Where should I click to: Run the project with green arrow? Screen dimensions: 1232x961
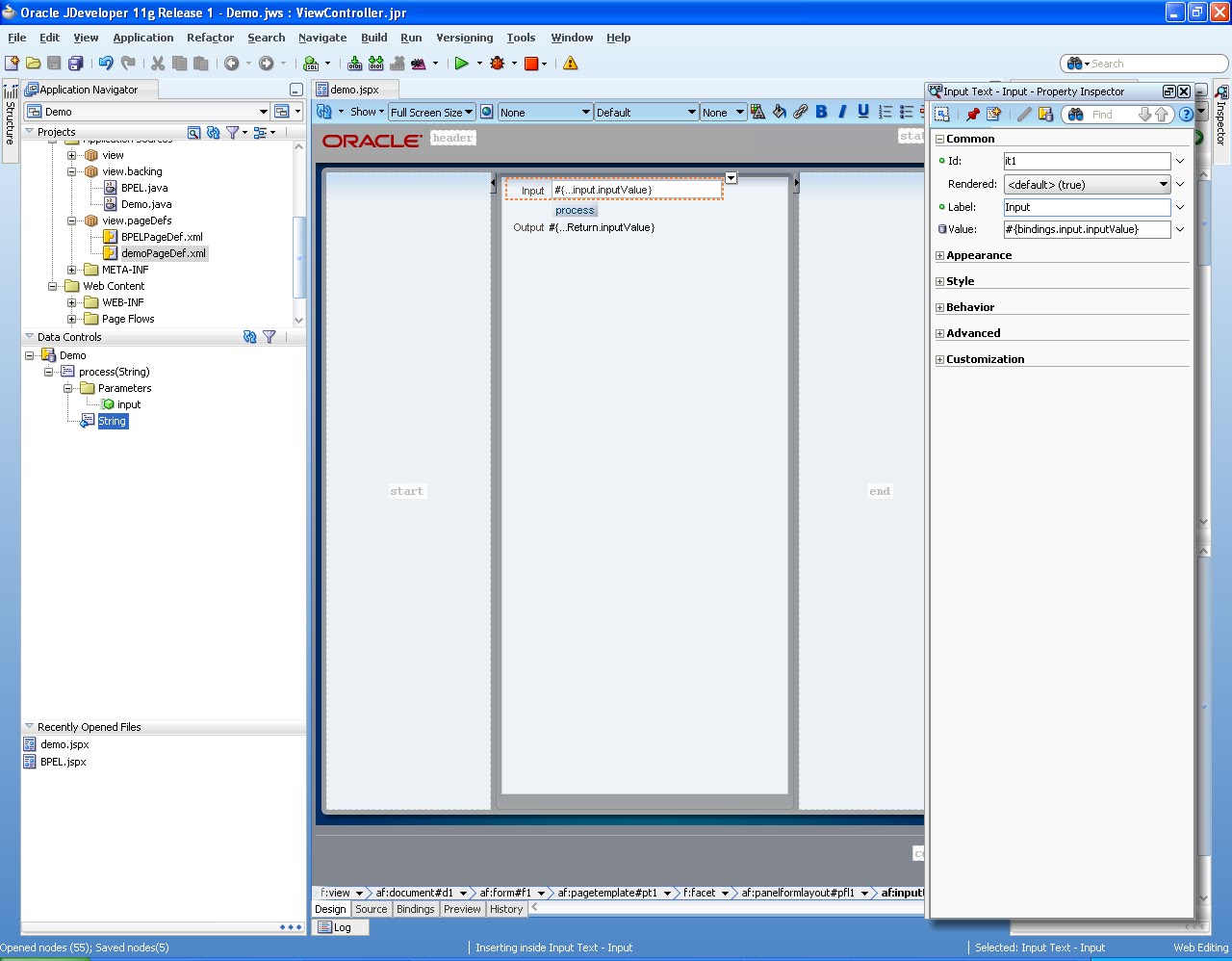pos(462,64)
